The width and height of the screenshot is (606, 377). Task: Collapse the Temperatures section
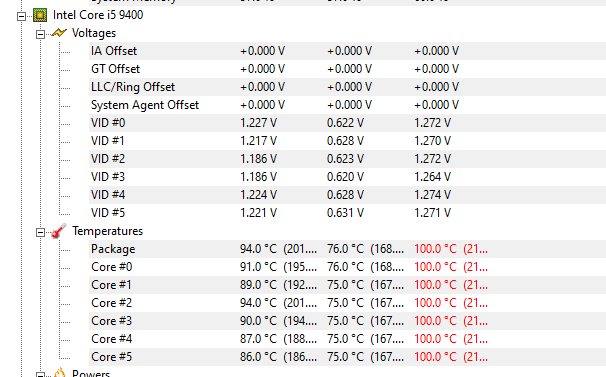[40, 232]
